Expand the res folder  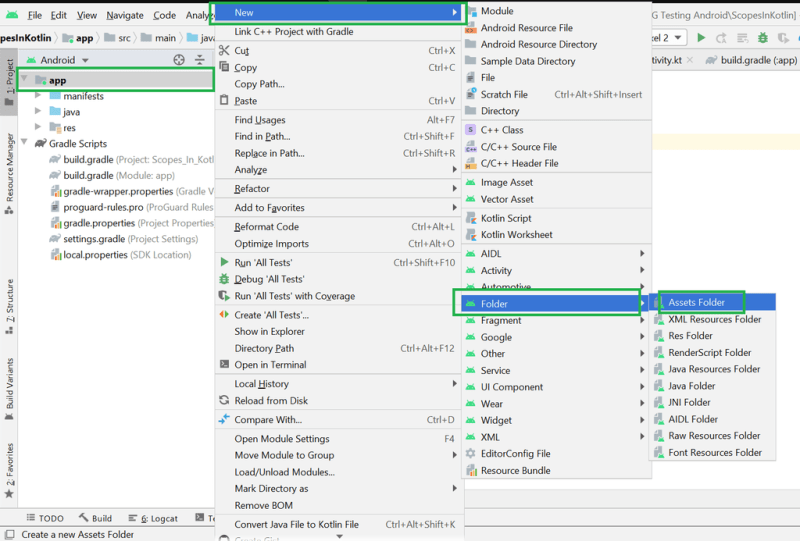tap(38, 127)
